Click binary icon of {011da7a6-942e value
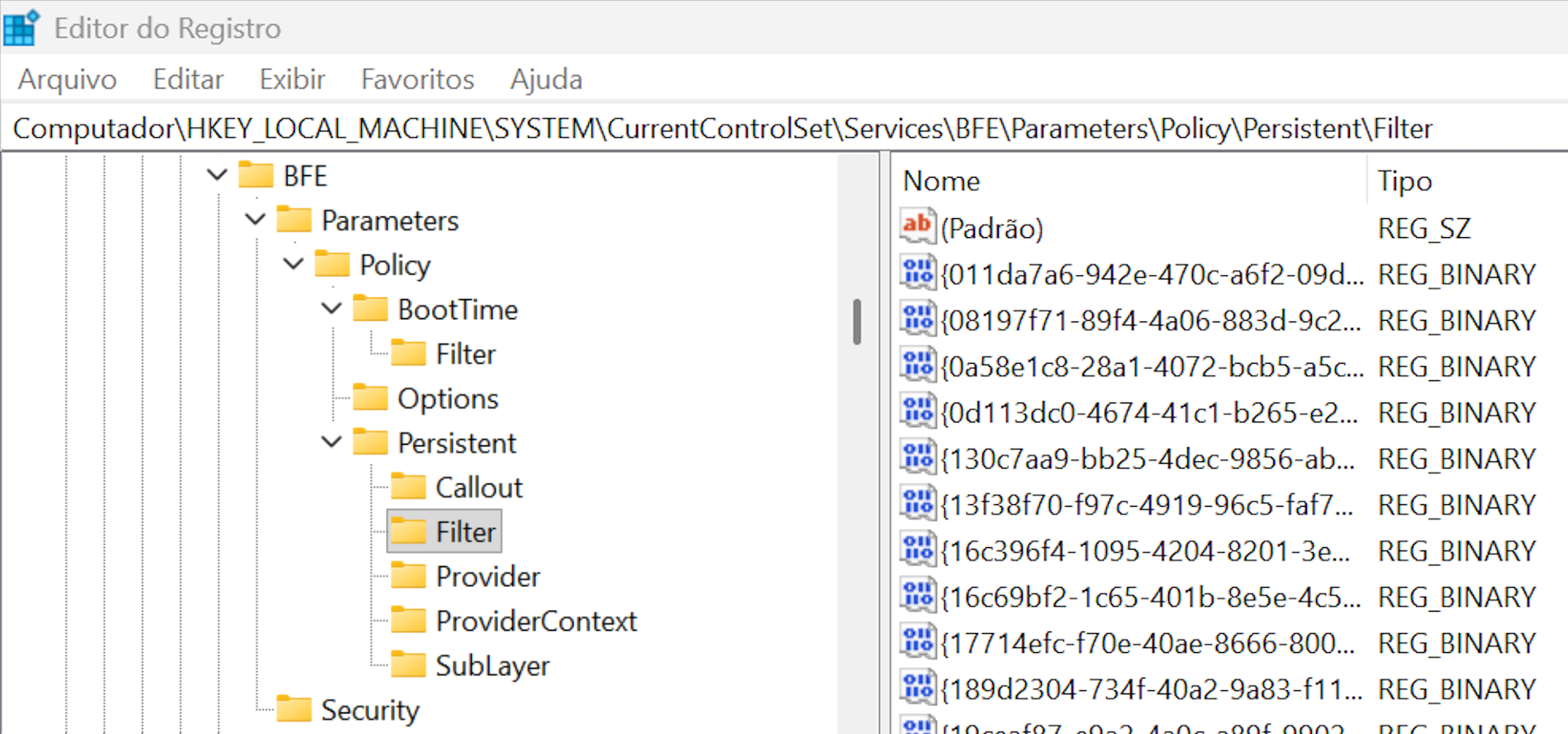 tap(918, 272)
